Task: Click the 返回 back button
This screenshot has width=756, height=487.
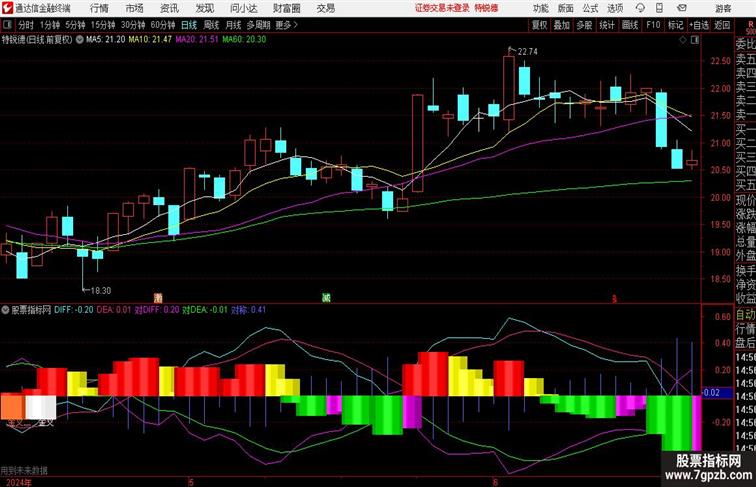Action: [x=722, y=25]
